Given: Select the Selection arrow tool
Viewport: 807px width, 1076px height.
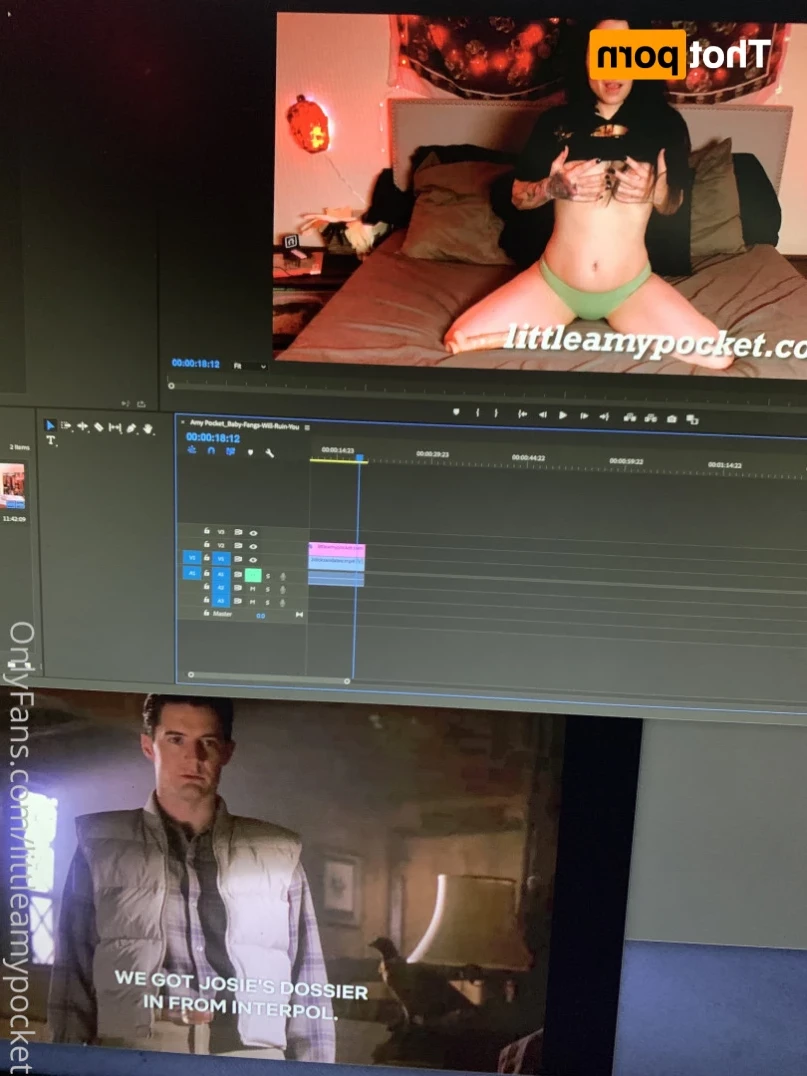Looking at the screenshot, I should 49,425.
